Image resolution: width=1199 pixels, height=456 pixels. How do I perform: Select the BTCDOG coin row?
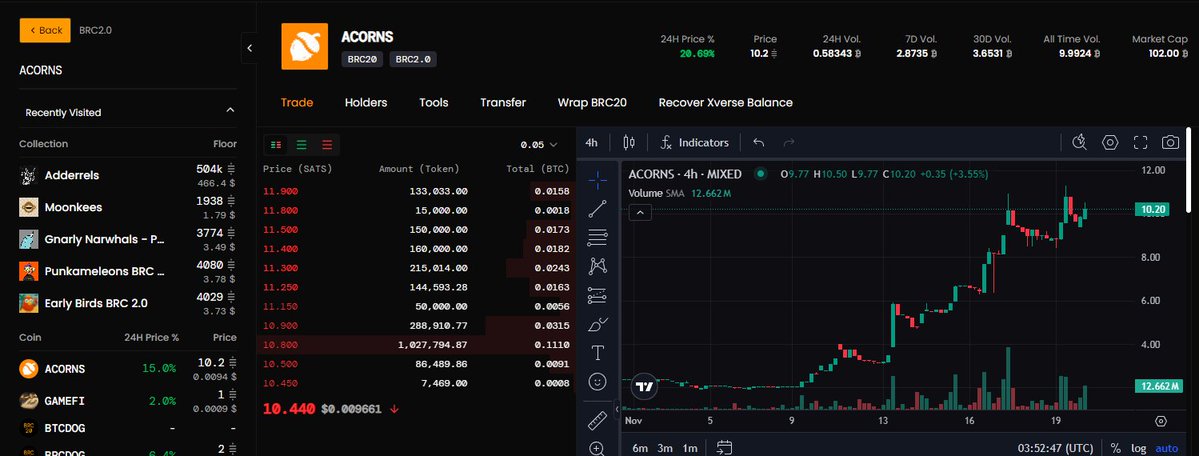click(x=128, y=428)
